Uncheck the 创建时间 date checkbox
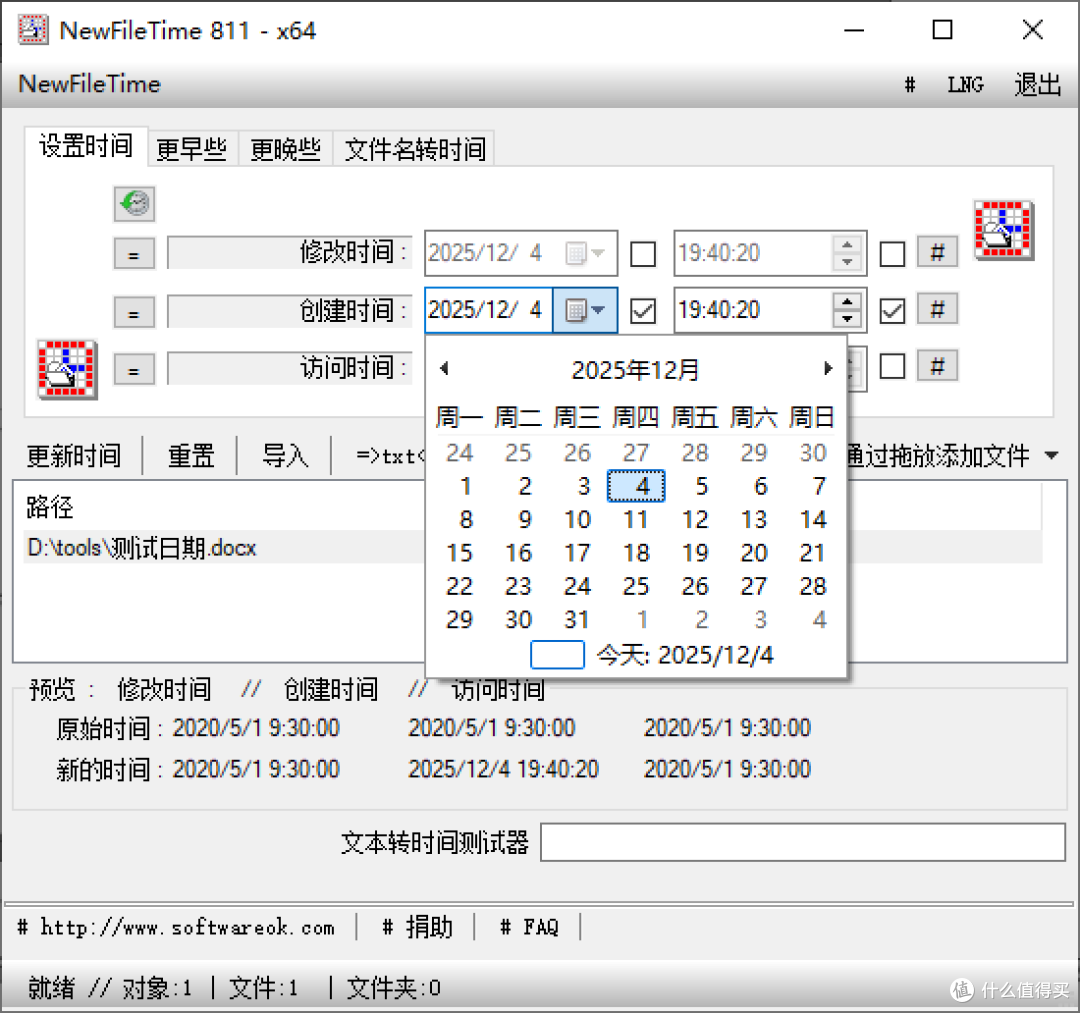 click(x=643, y=311)
